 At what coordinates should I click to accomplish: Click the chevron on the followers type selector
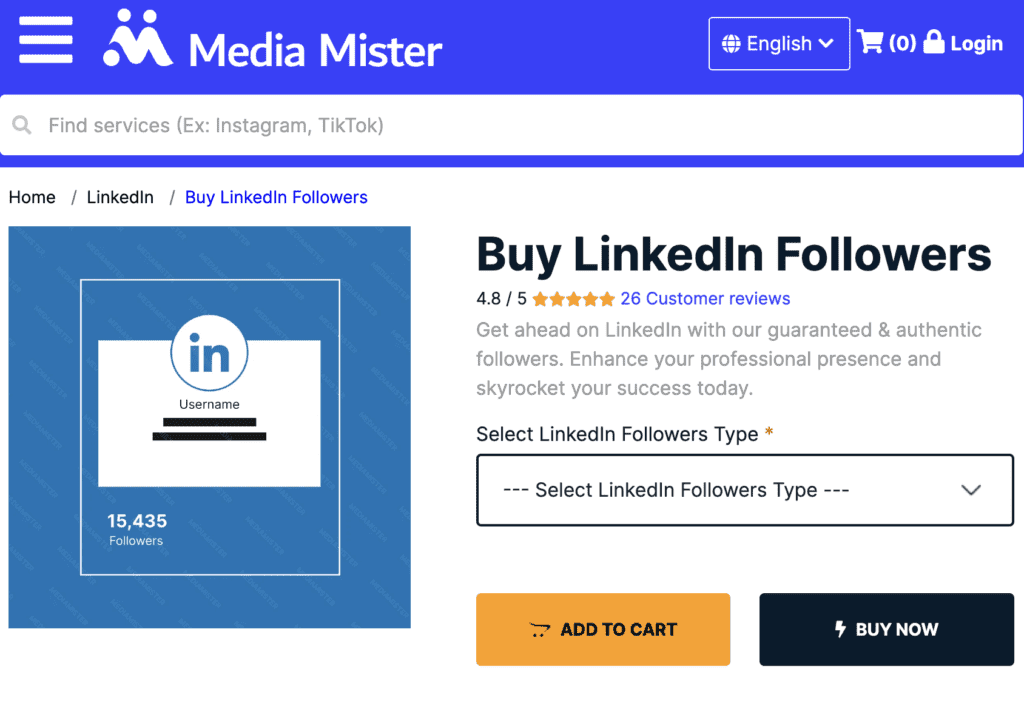click(970, 490)
